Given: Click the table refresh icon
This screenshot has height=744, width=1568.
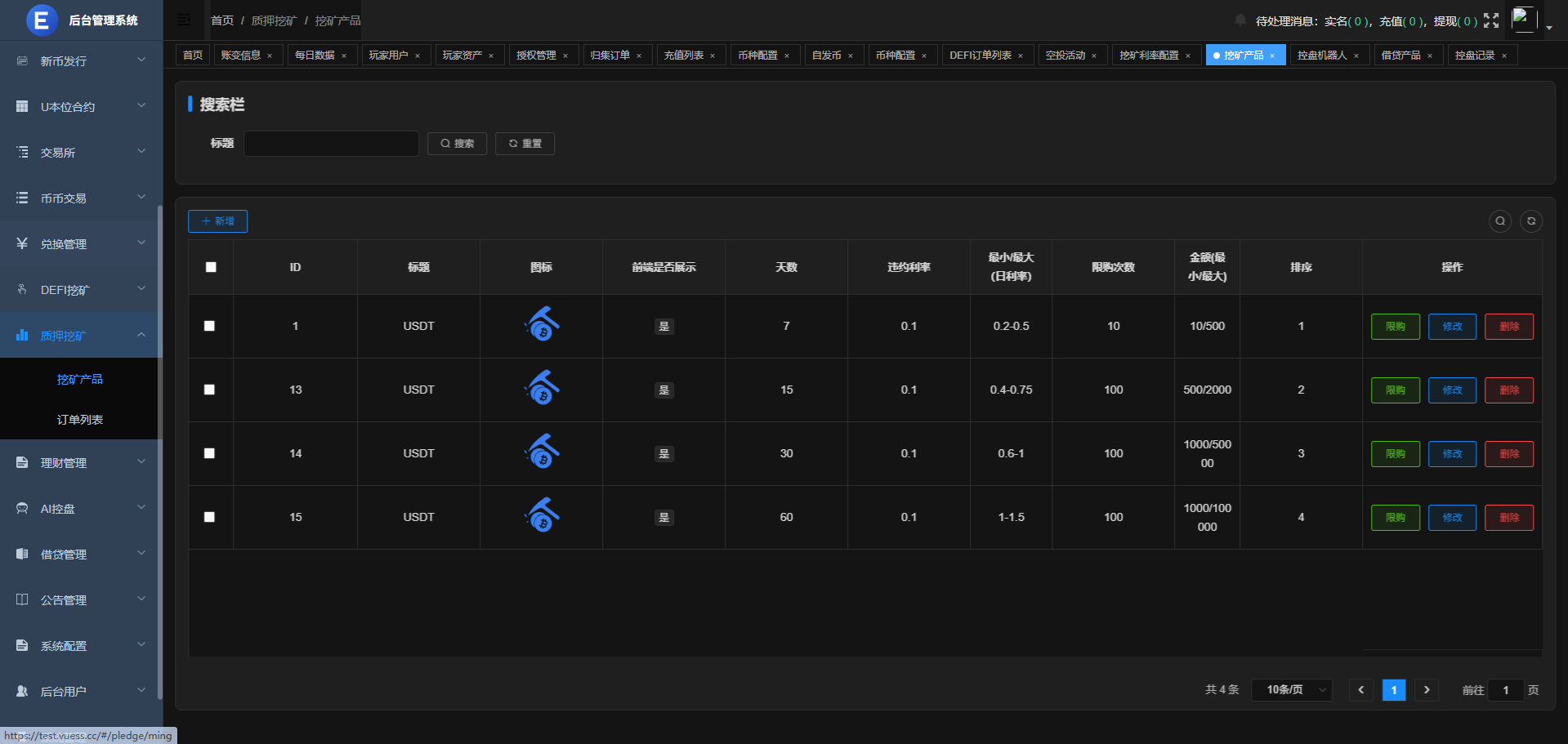Looking at the screenshot, I should point(1531,221).
